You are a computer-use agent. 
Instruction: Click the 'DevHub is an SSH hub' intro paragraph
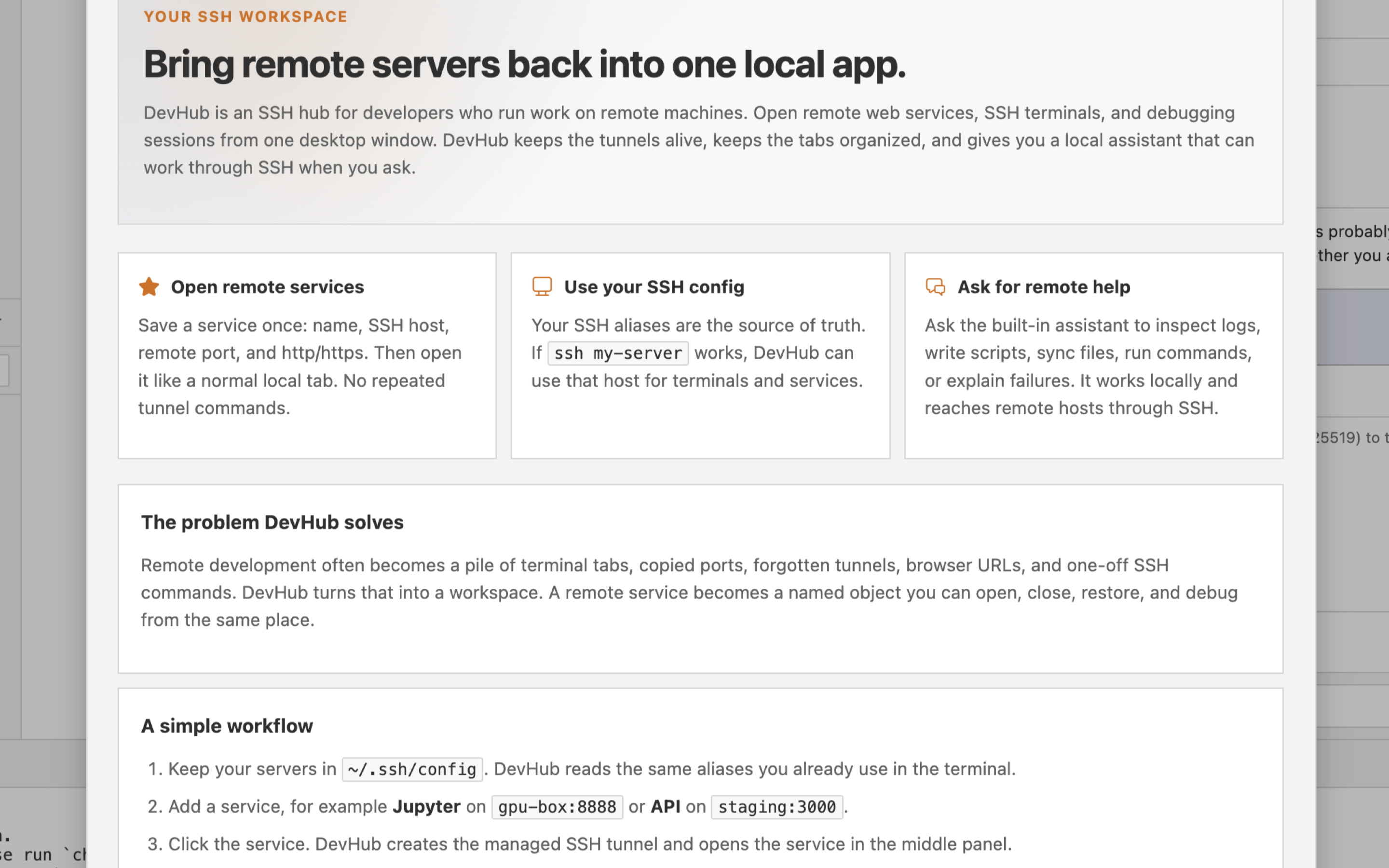coord(699,140)
